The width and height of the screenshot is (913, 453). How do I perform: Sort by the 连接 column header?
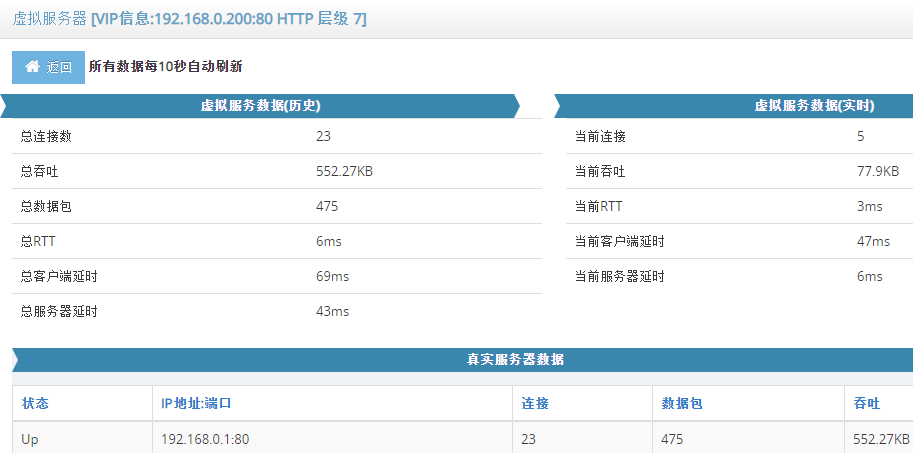535,403
